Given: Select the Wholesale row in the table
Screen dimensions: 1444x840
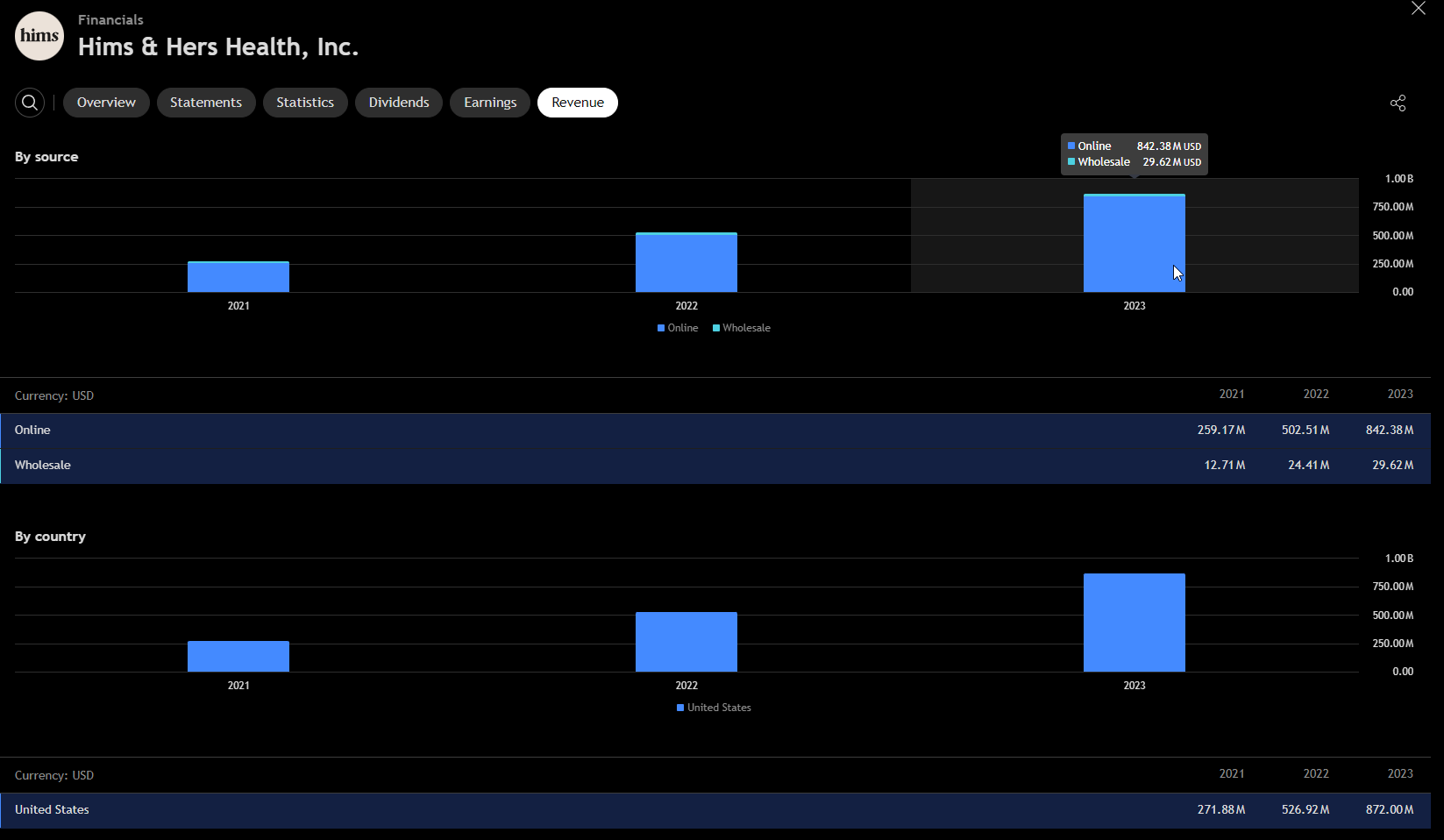Looking at the screenshot, I should [x=715, y=466].
